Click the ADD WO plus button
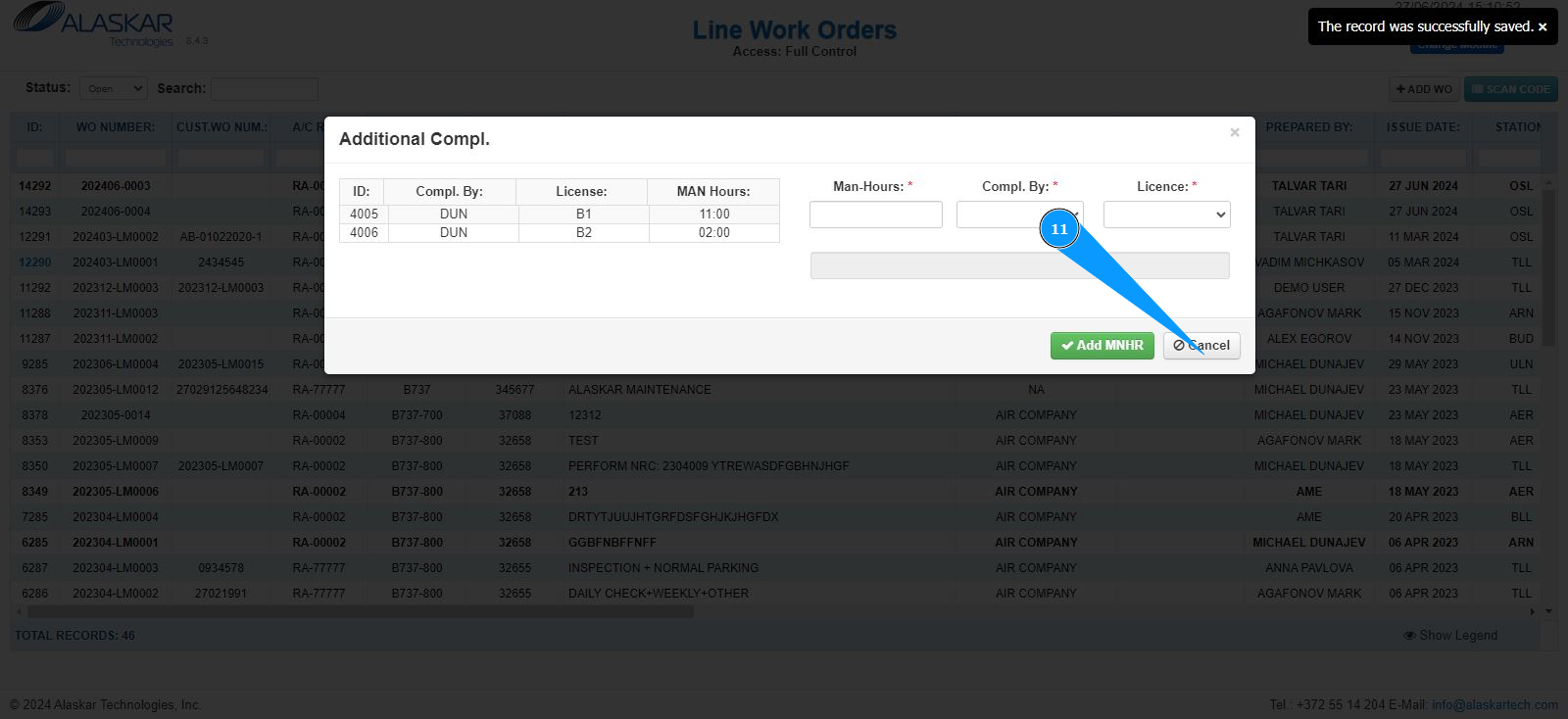The height and width of the screenshot is (719, 1568). pyautogui.click(x=1424, y=89)
